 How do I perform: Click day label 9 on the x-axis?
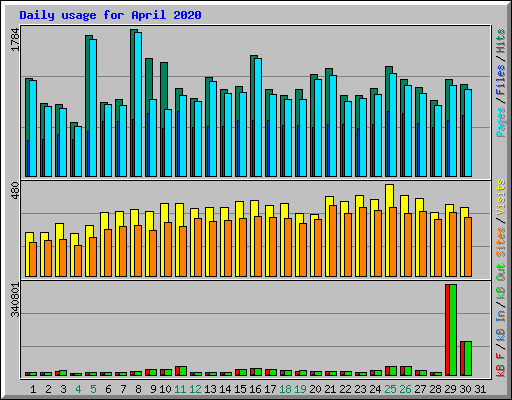(153, 389)
